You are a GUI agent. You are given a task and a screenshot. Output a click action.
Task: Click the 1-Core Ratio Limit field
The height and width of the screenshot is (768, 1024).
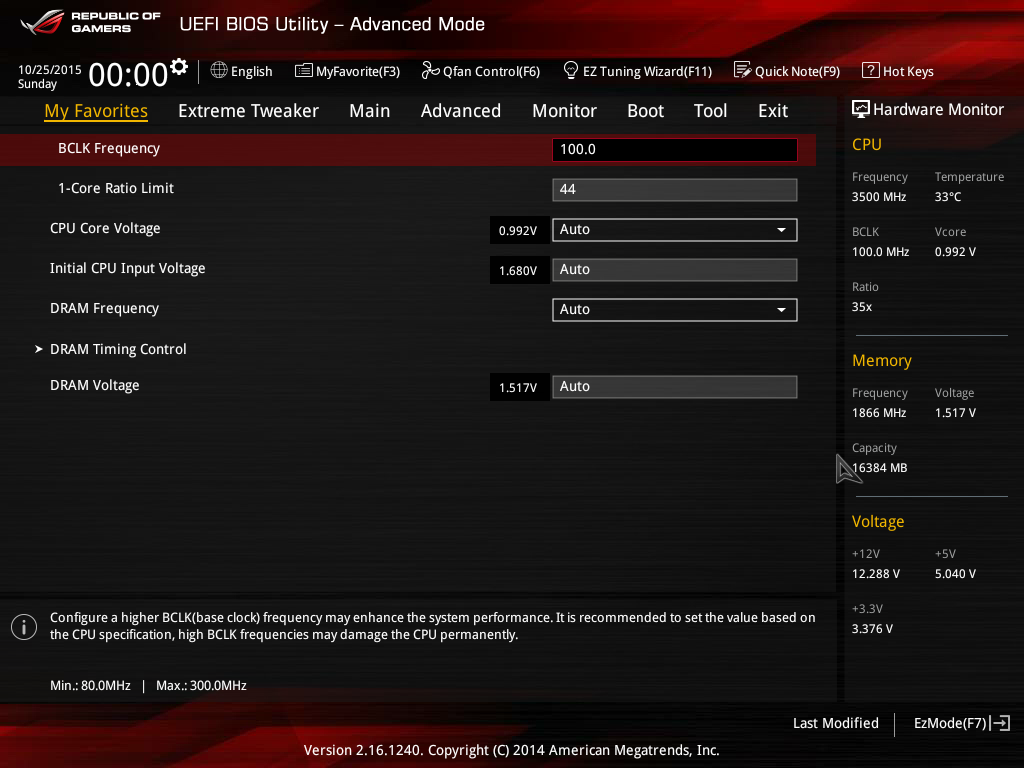pyautogui.click(x=675, y=189)
